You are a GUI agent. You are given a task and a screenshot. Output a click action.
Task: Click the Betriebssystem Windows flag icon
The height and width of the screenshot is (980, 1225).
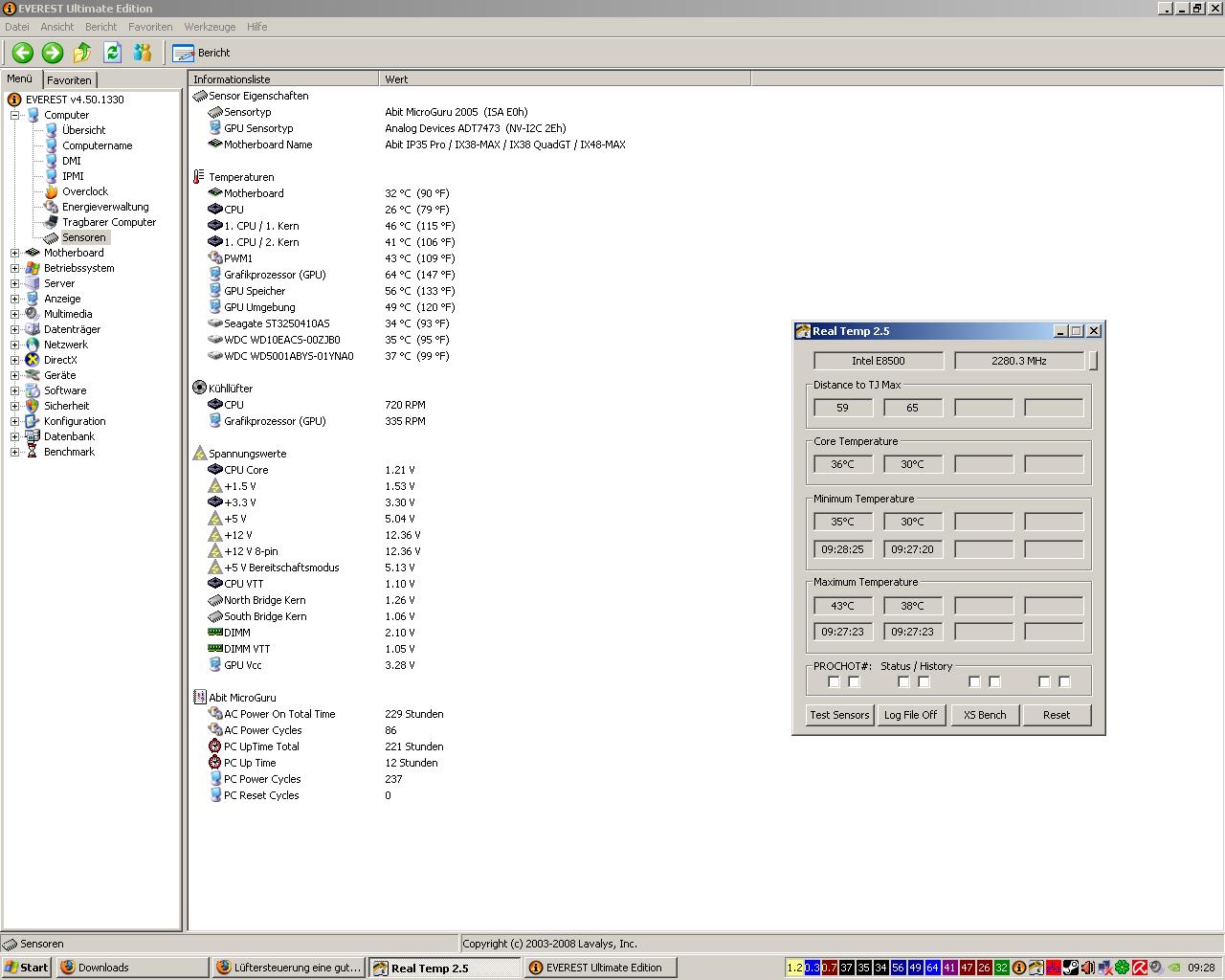tap(33, 268)
